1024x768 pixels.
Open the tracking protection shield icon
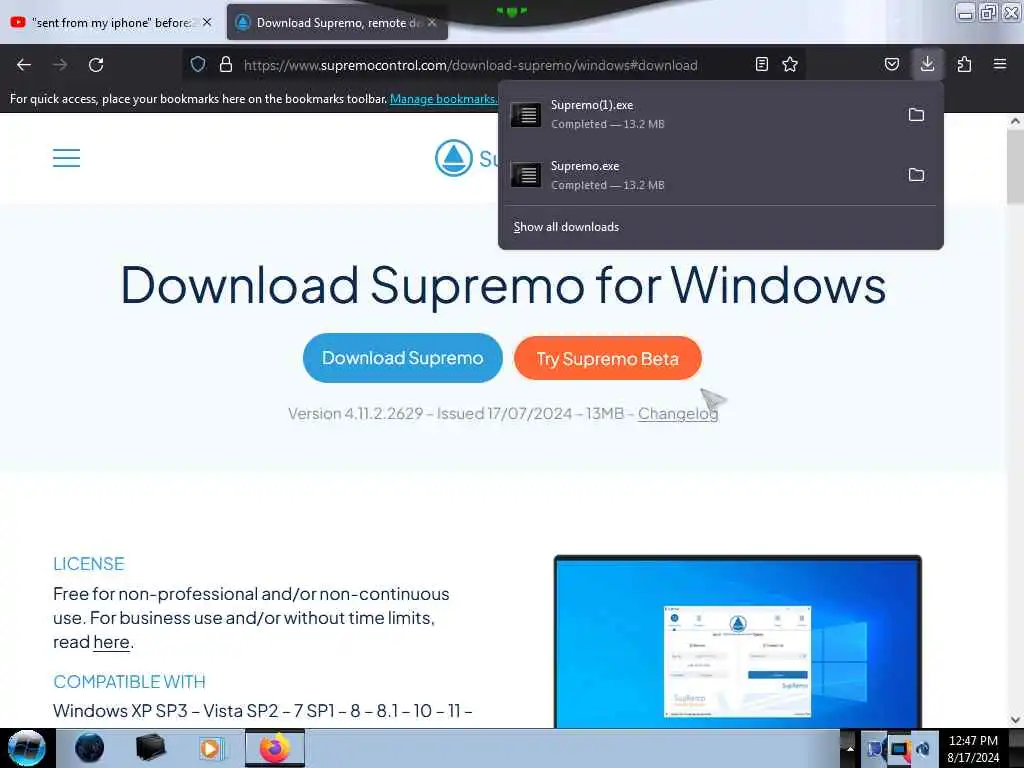198,64
